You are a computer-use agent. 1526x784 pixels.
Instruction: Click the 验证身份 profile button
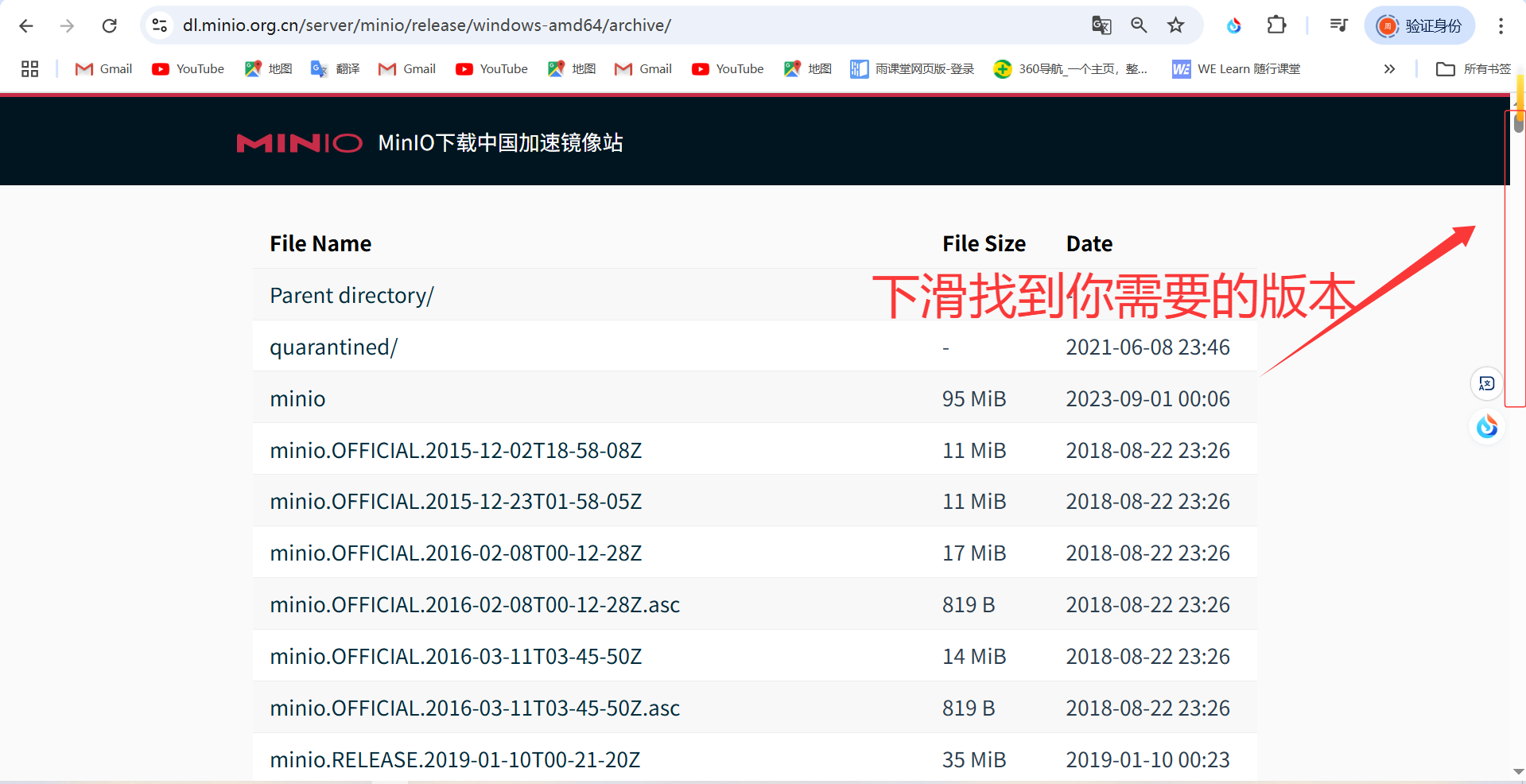(x=1420, y=25)
